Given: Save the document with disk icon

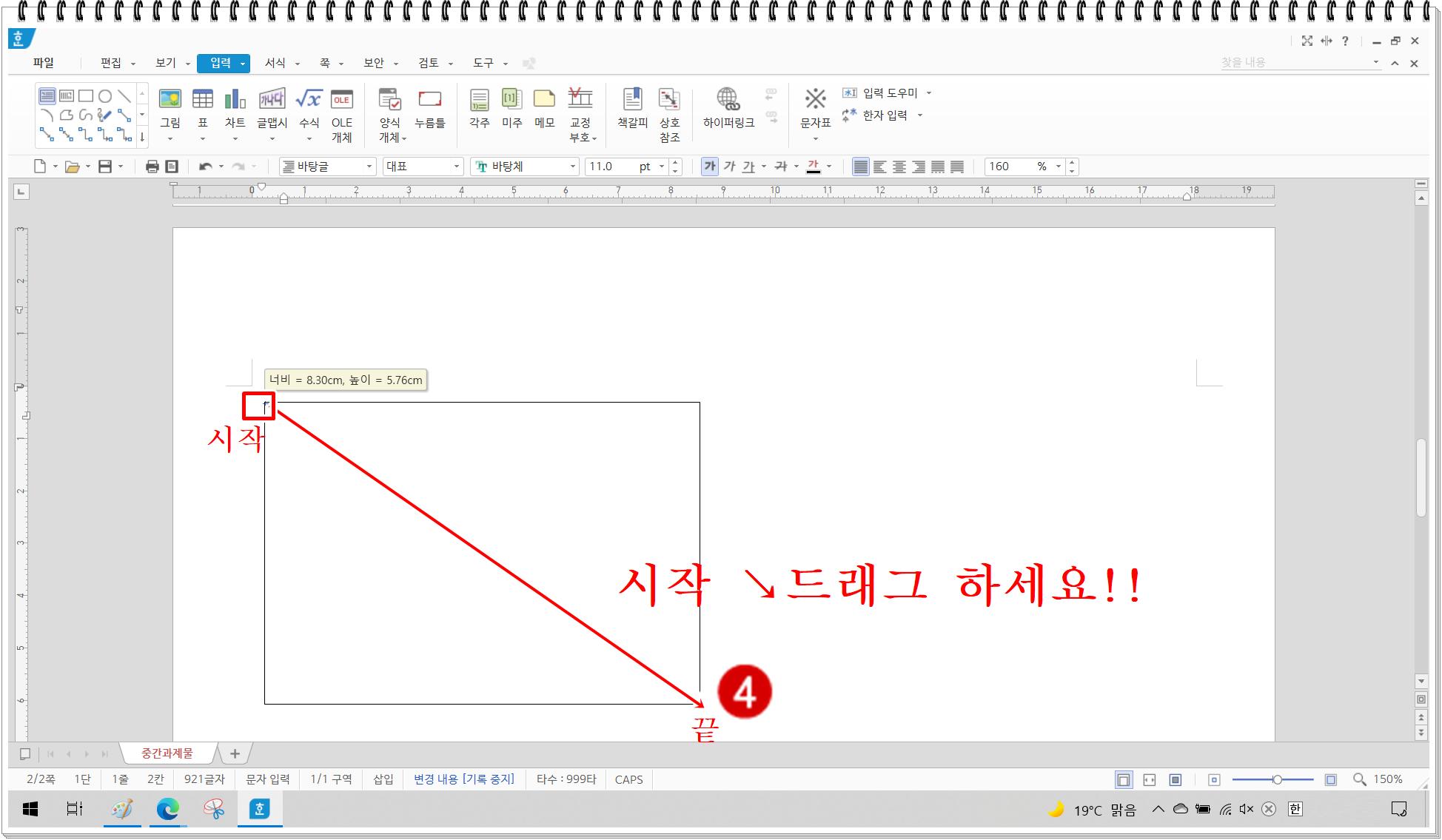Looking at the screenshot, I should [105, 167].
